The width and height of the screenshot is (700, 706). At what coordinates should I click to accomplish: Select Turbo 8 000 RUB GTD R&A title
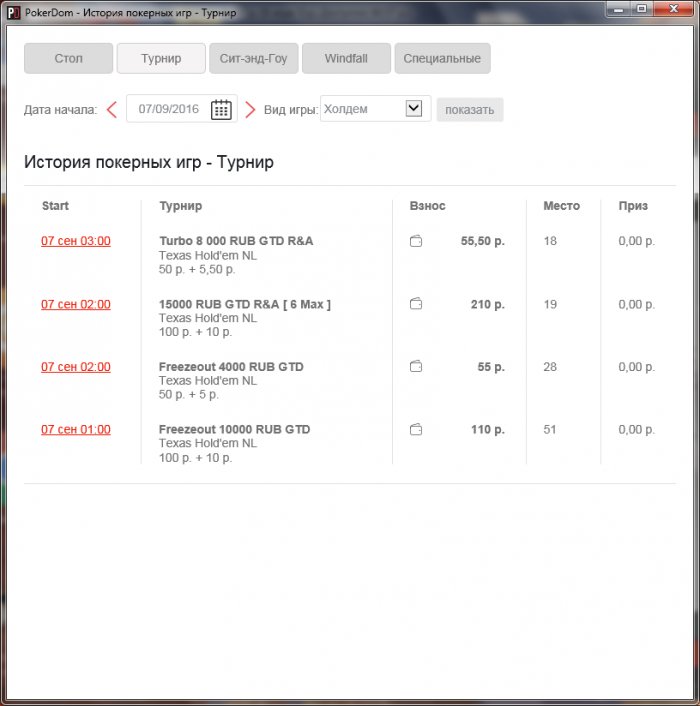(x=236, y=241)
